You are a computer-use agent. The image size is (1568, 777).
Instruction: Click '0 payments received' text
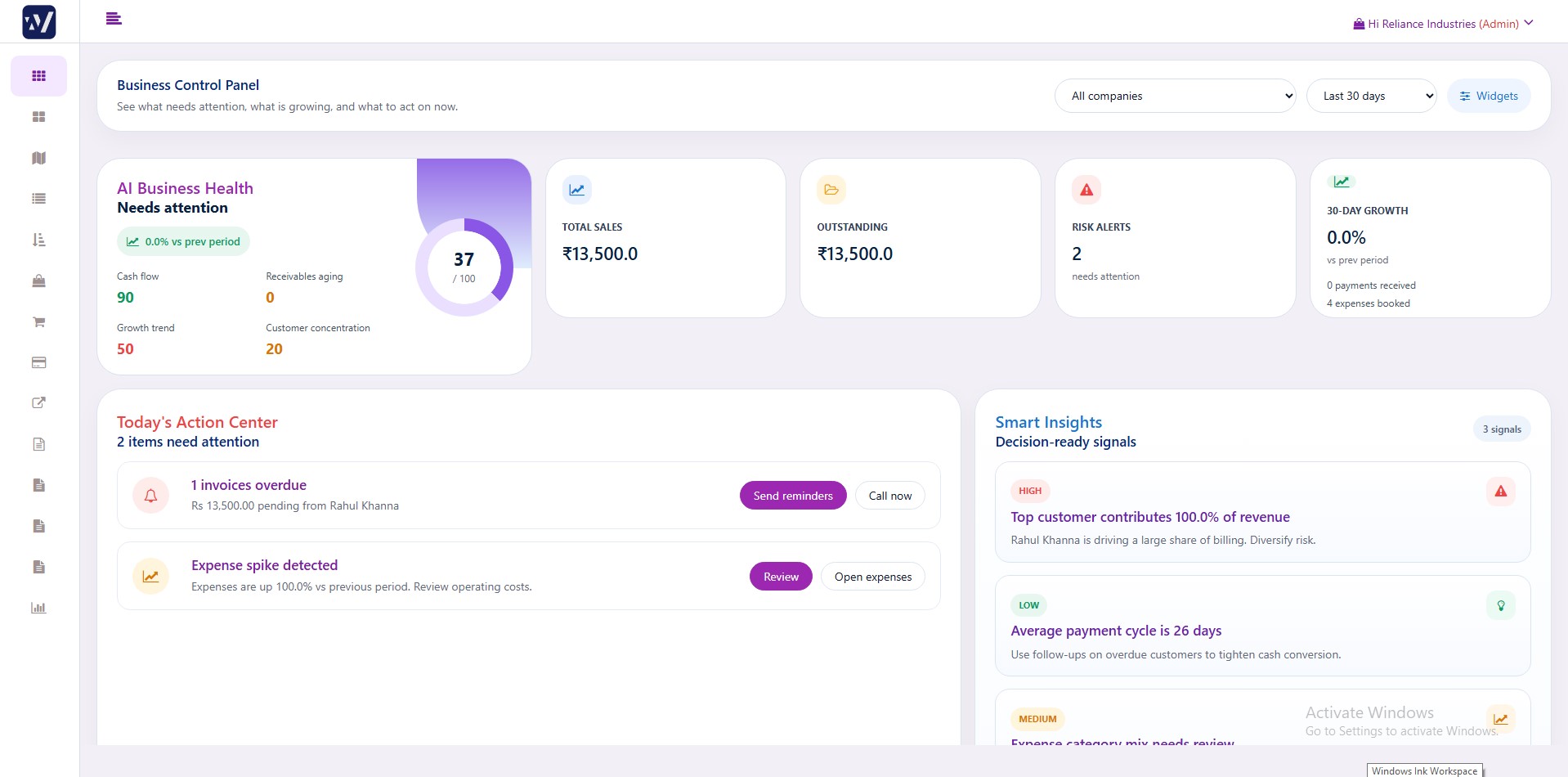click(1371, 285)
